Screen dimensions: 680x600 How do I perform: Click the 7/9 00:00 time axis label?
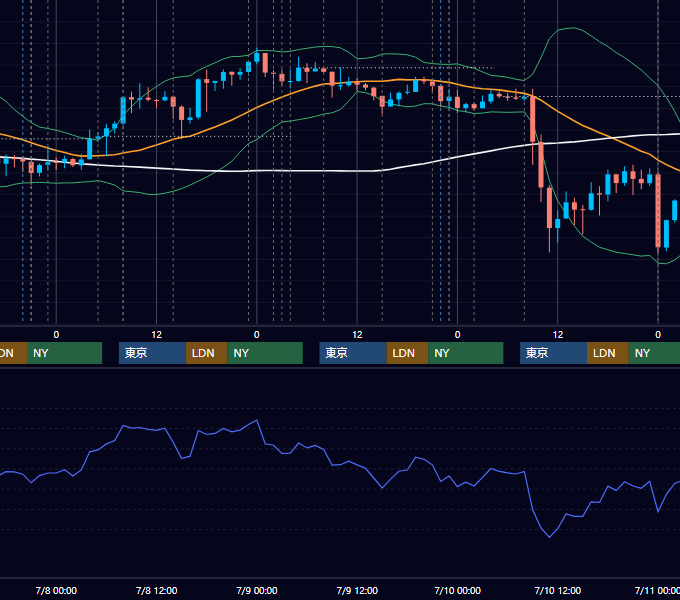(257, 590)
